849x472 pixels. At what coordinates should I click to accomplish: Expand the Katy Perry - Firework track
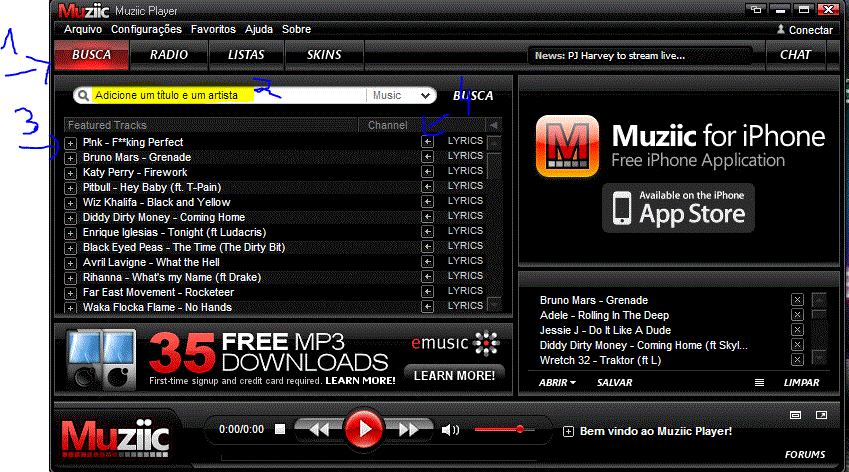coord(70,173)
